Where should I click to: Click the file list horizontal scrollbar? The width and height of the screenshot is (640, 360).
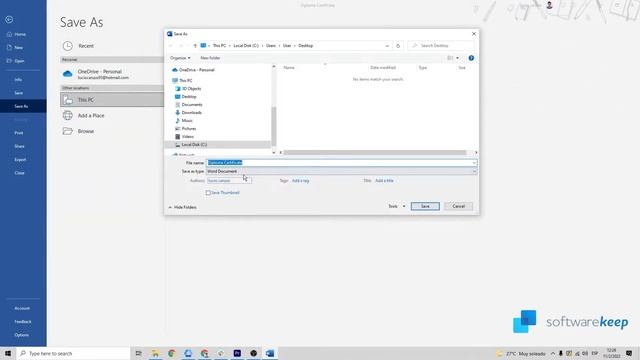coord(375,153)
